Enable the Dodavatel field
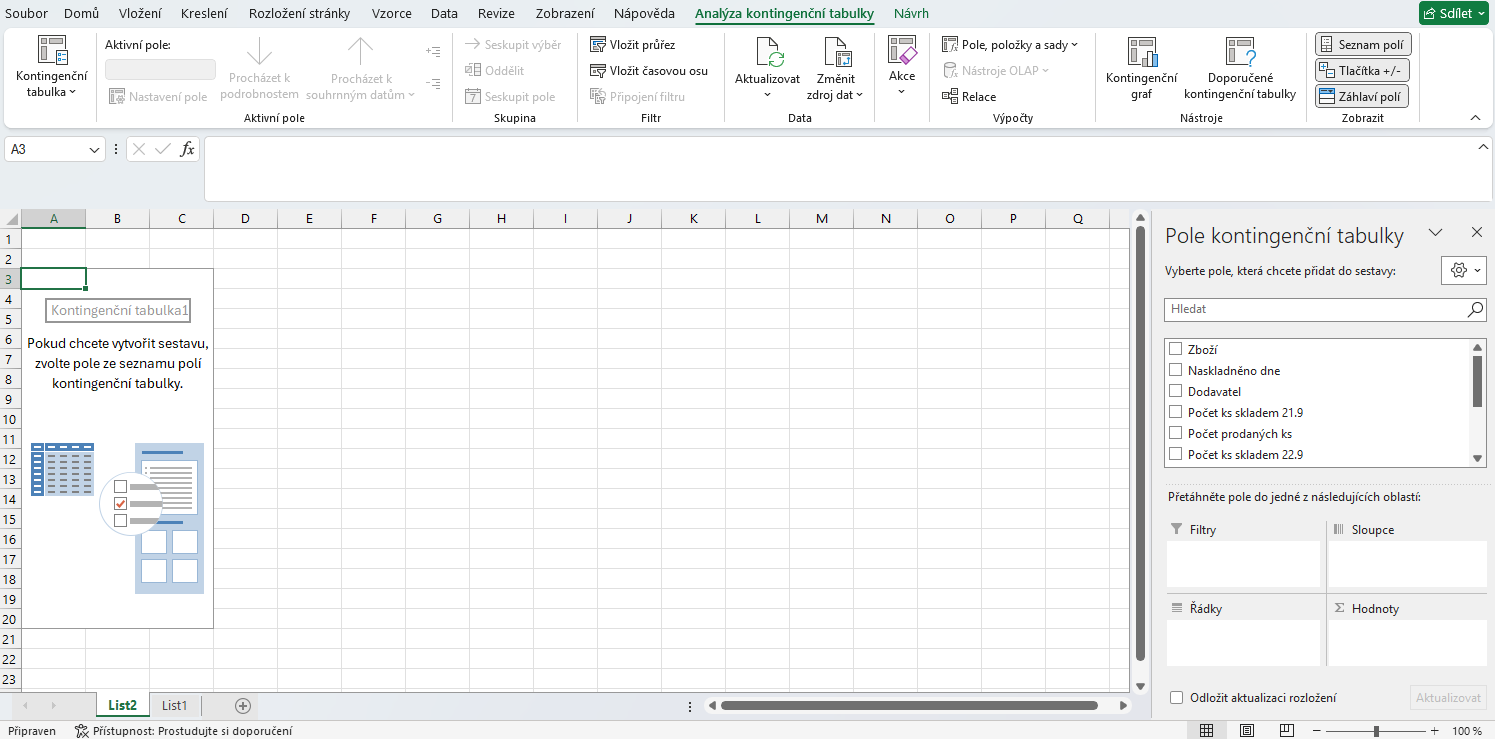This screenshot has height=739, width=1495. pyautogui.click(x=1175, y=391)
